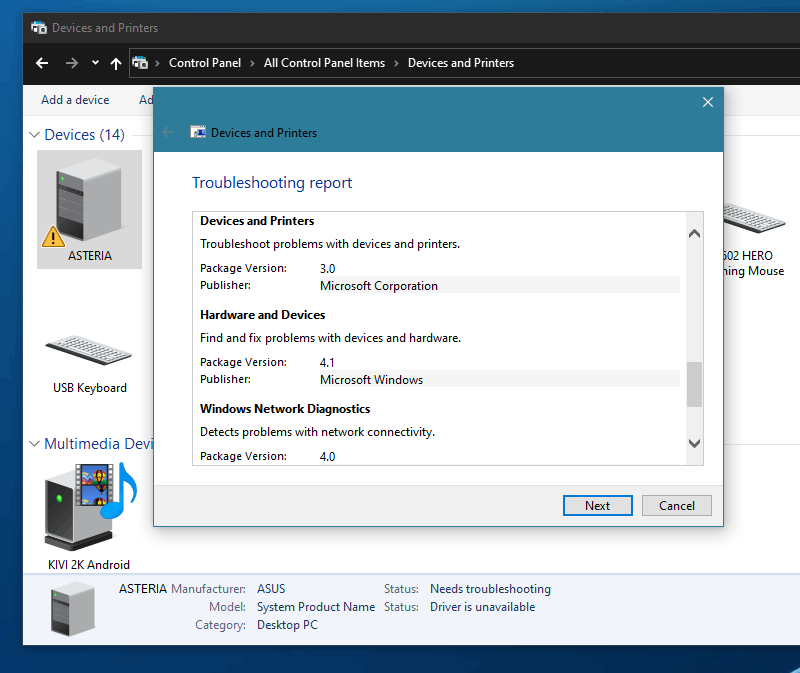Select the HERO gaming mouse device
800x673 pixels.
click(753, 240)
